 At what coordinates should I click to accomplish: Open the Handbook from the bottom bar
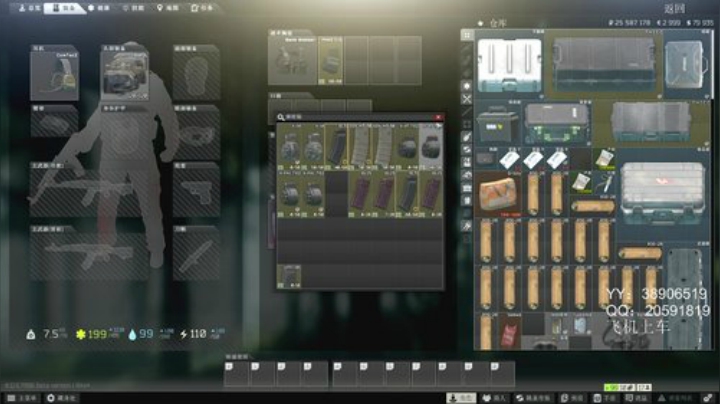604,398
